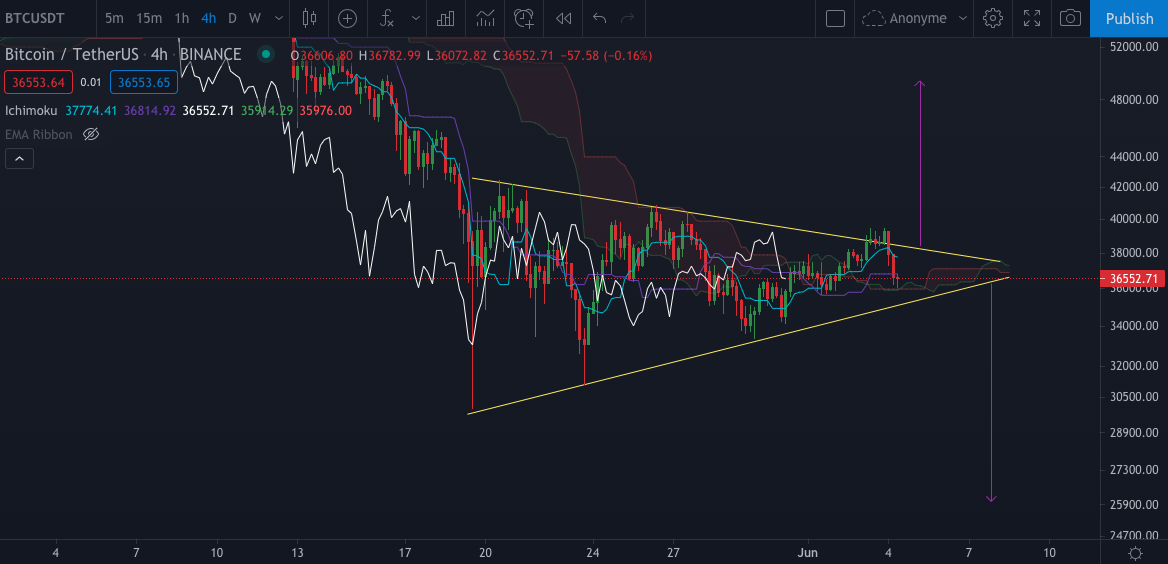1168x564 pixels.
Task: Open chart settings gear icon
Action: [x=992, y=18]
